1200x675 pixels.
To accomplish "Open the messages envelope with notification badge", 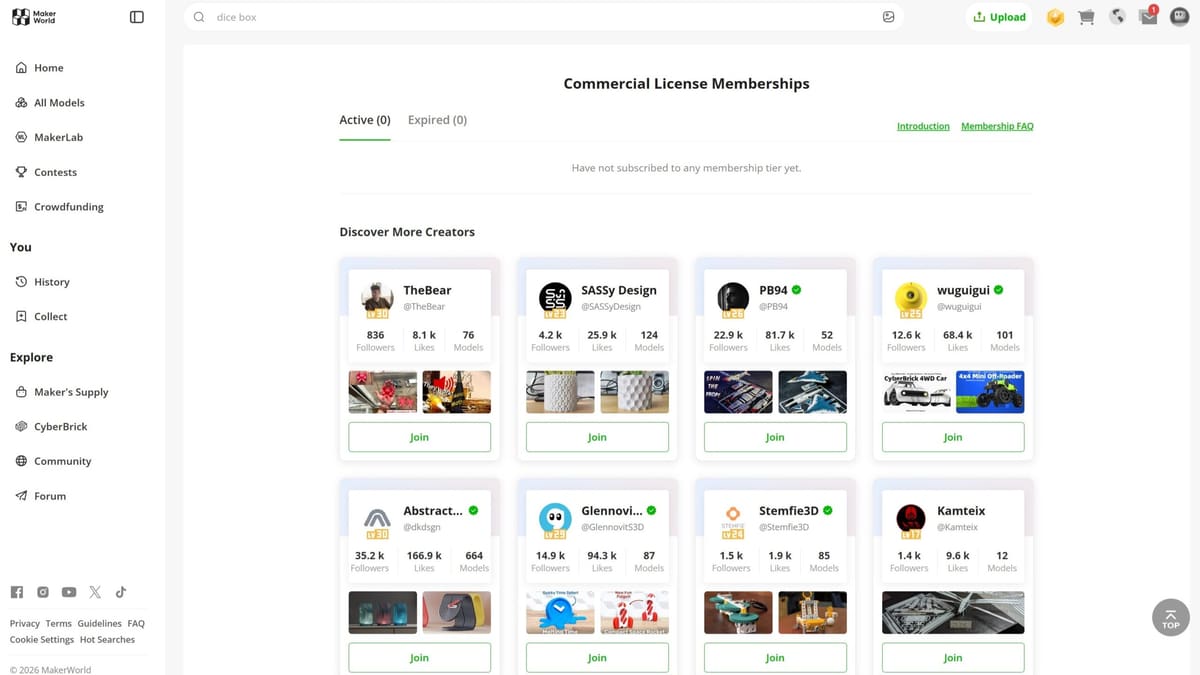I will click(1148, 17).
